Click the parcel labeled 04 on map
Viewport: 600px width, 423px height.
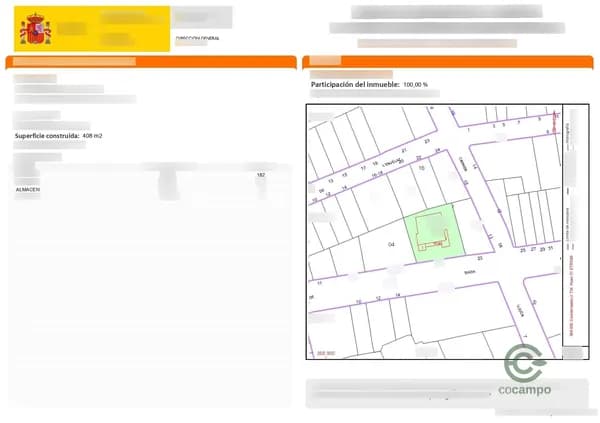[x=390, y=244]
